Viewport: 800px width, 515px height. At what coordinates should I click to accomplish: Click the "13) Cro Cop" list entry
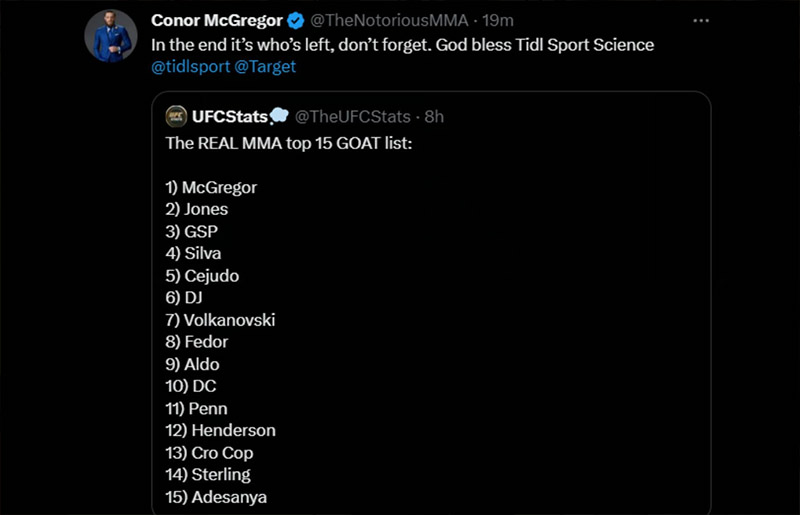click(x=211, y=452)
